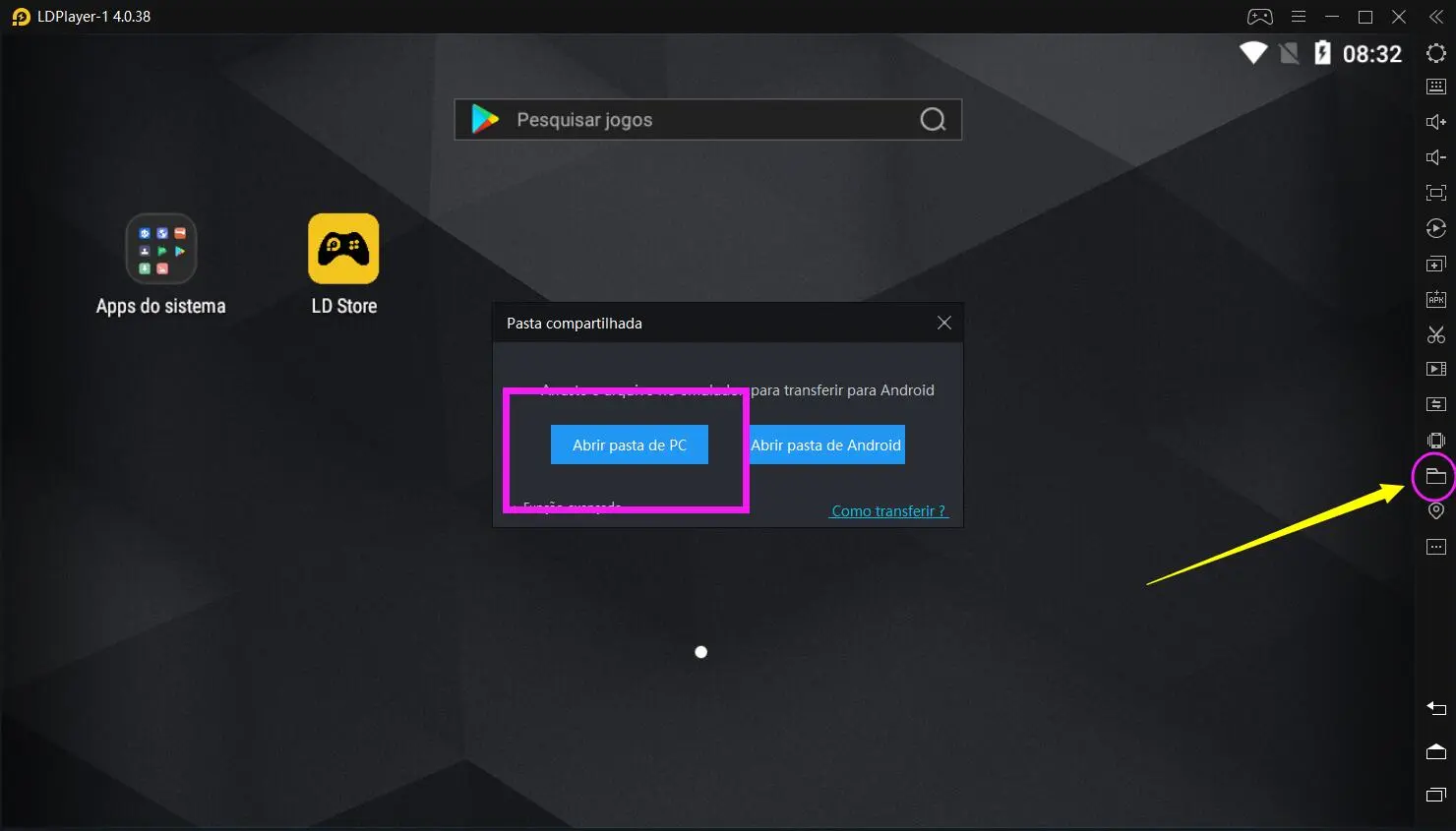Toggle fullscreen mode from the sidebar
This screenshot has width=1456, height=831.
click(1435, 193)
